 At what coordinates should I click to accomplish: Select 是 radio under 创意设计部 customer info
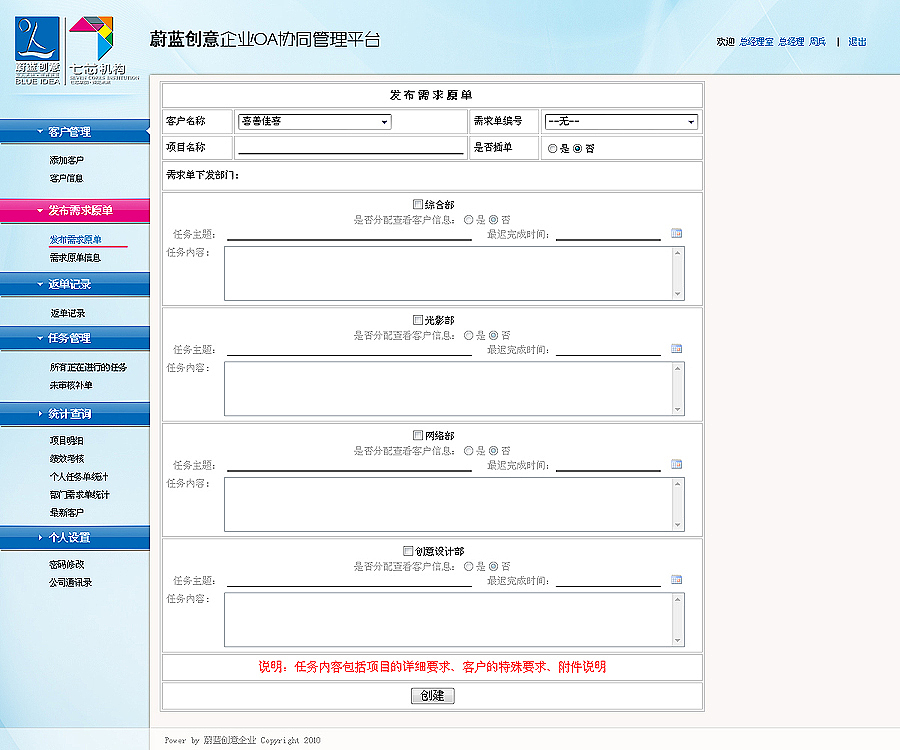(468, 566)
